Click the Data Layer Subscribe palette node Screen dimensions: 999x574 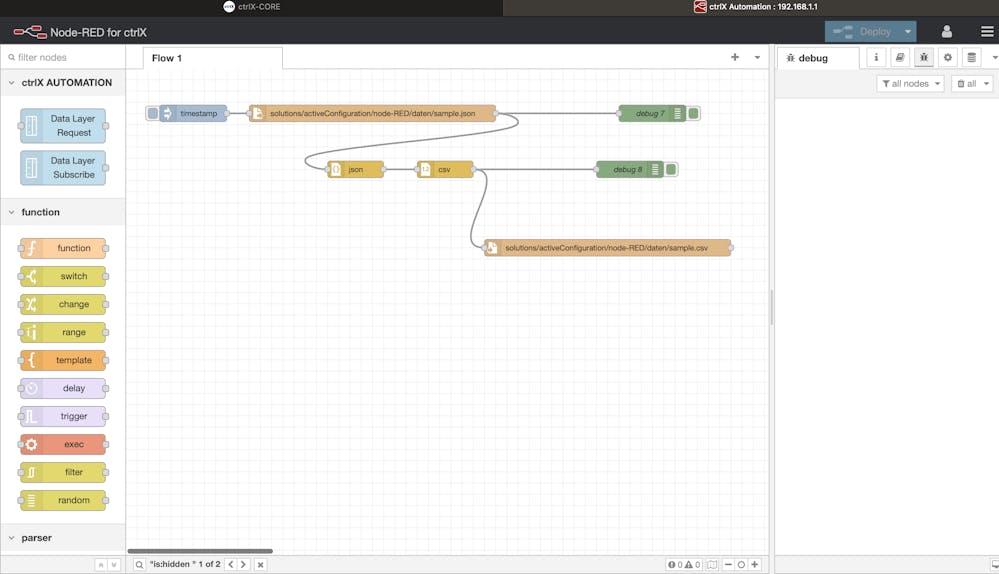pyautogui.click(x=63, y=168)
